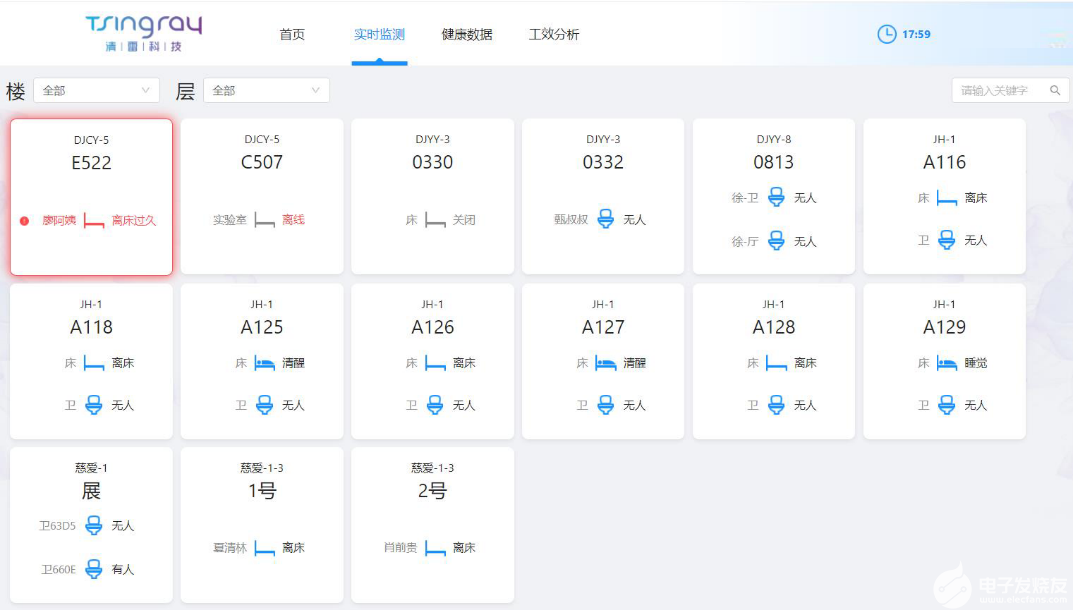Image resolution: width=1073 pixels, height=610 pixels.
Task: Click the 徐厅 toilet icon in 0813 card
Action: pos(776,240)
